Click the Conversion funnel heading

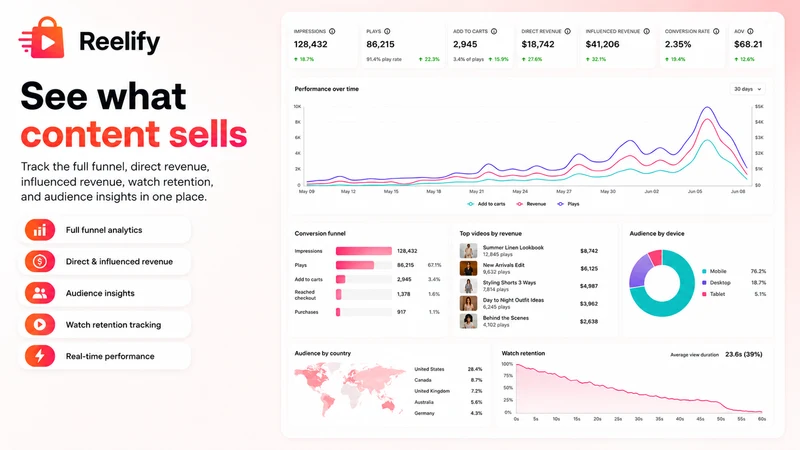click(x=320, y=234)
